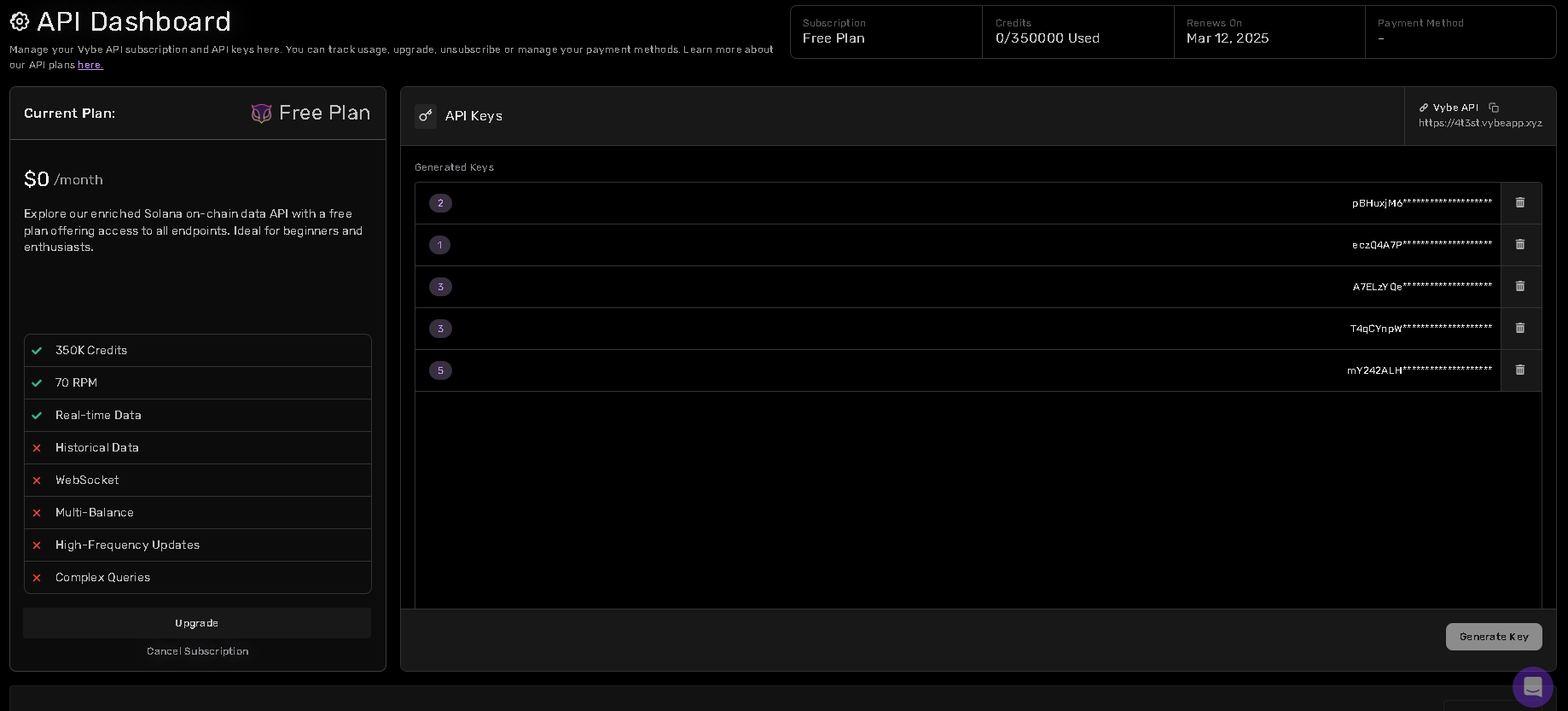Image resolution: width=1568 pixels, height=711 pixels.
Task: Click the API Dashboard title
Action: pos(134,21)
